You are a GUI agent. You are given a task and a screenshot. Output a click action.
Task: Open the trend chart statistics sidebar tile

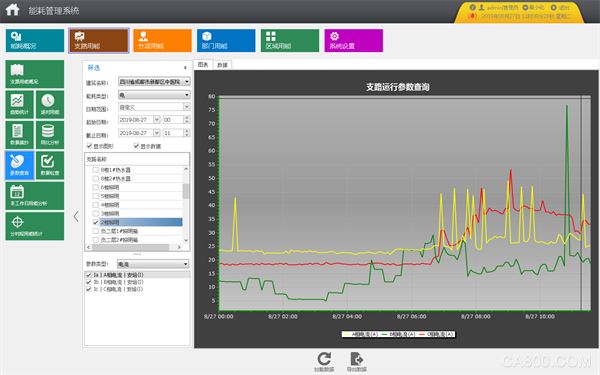[x=20, y=104]
